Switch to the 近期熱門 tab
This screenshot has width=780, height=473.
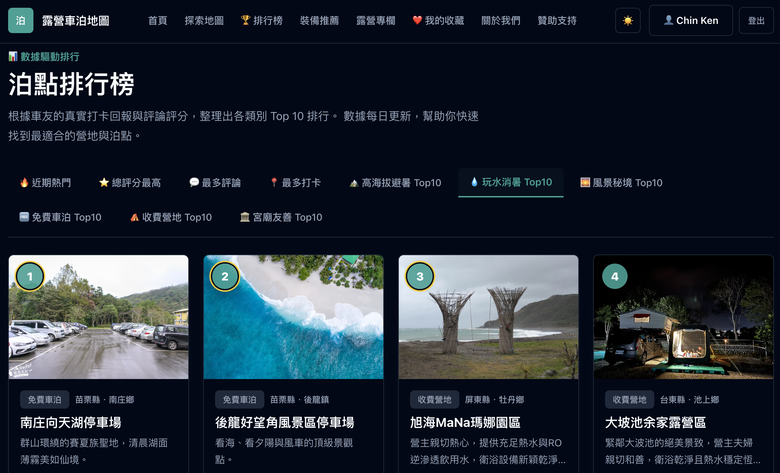click(x=45, y=183)
